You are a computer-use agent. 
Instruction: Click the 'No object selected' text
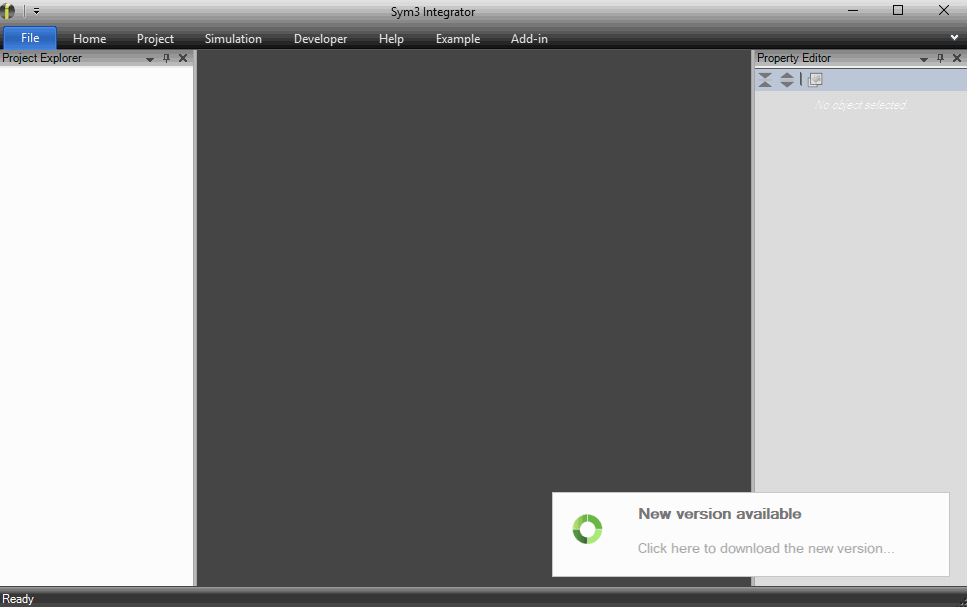[861, 105]
